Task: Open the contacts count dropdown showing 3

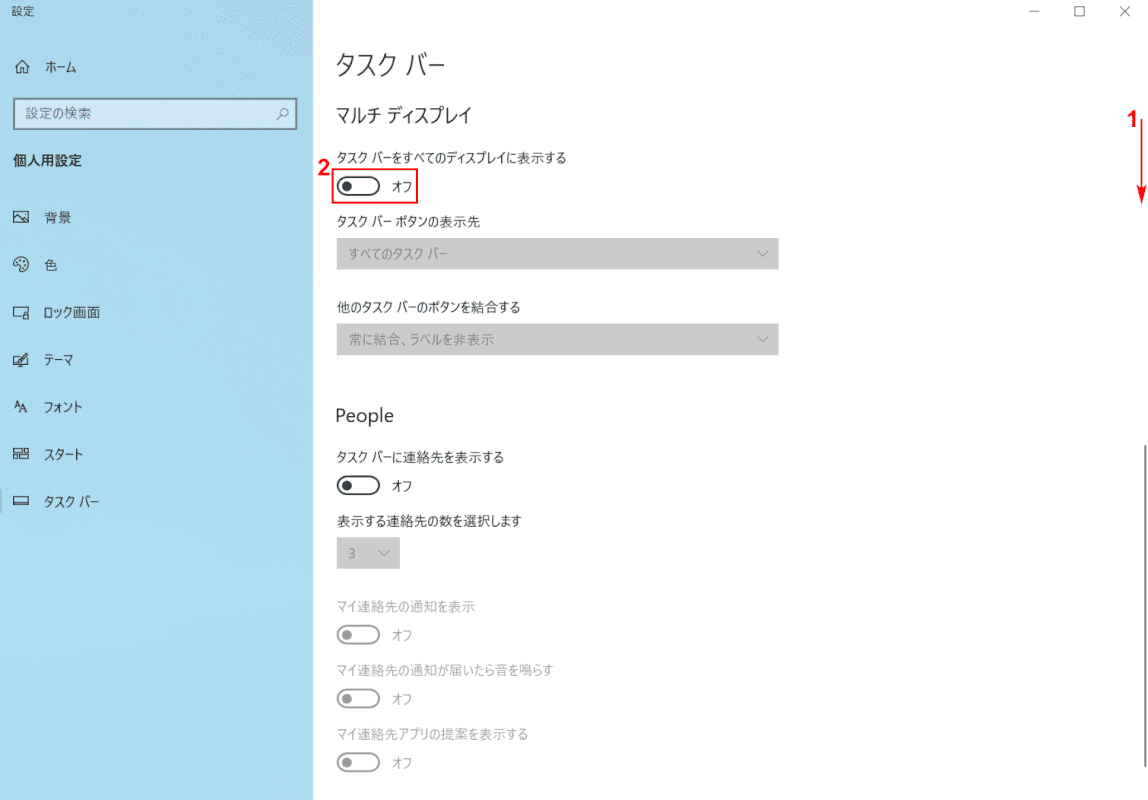Action: pos(368,553)
